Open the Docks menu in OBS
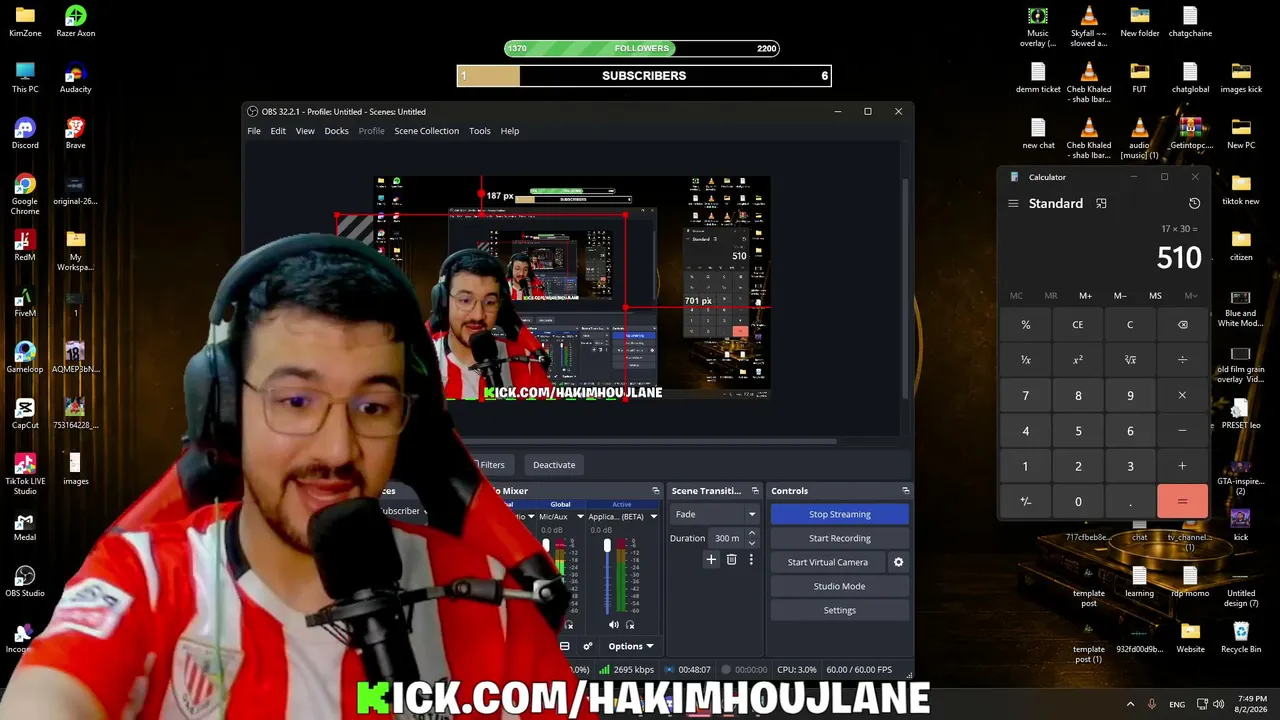Viewport: 1280px width, 720px height. click(x=336, y=131)
